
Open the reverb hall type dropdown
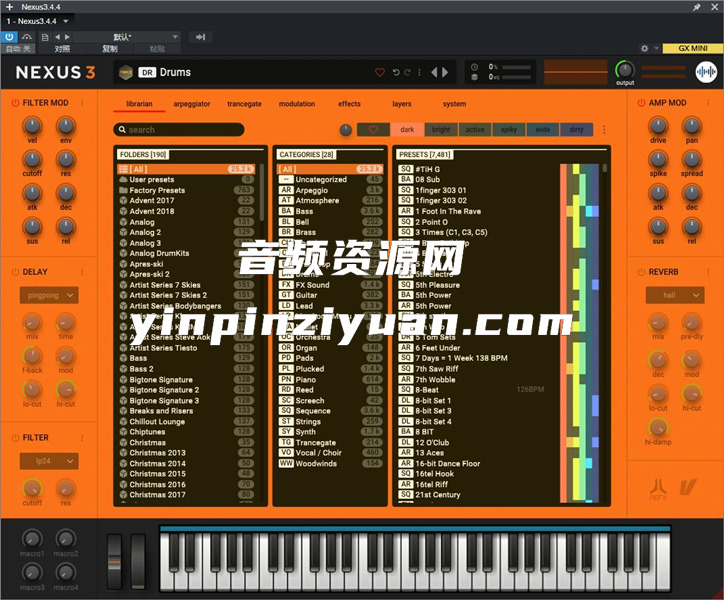675,295
